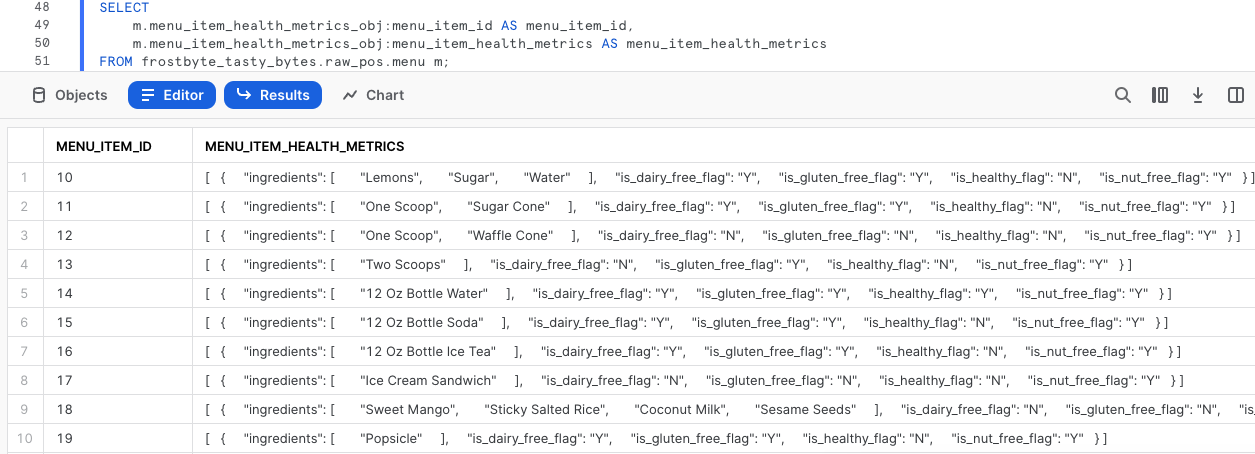
Task: Click the SELECT keyword in the editor
Action: coord(124,7)
